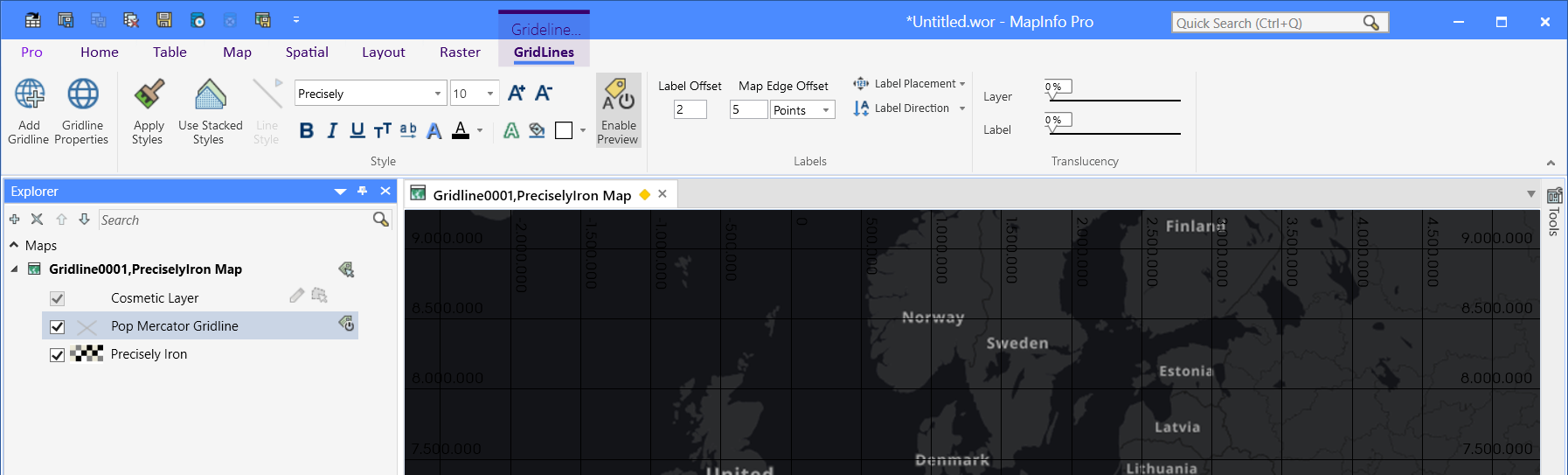
Task: Switch to the Table ribbon tab
Action: (170, 52)
